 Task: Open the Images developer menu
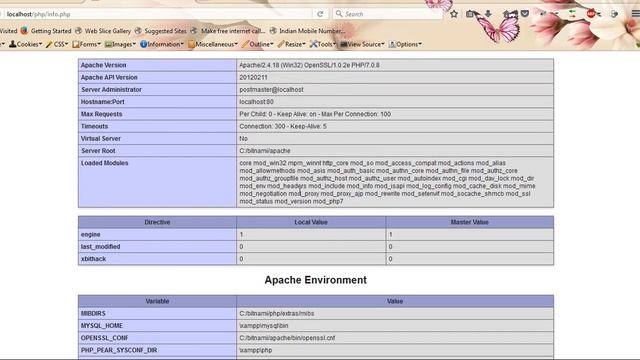pyautogui.click(x=120, y=44)
